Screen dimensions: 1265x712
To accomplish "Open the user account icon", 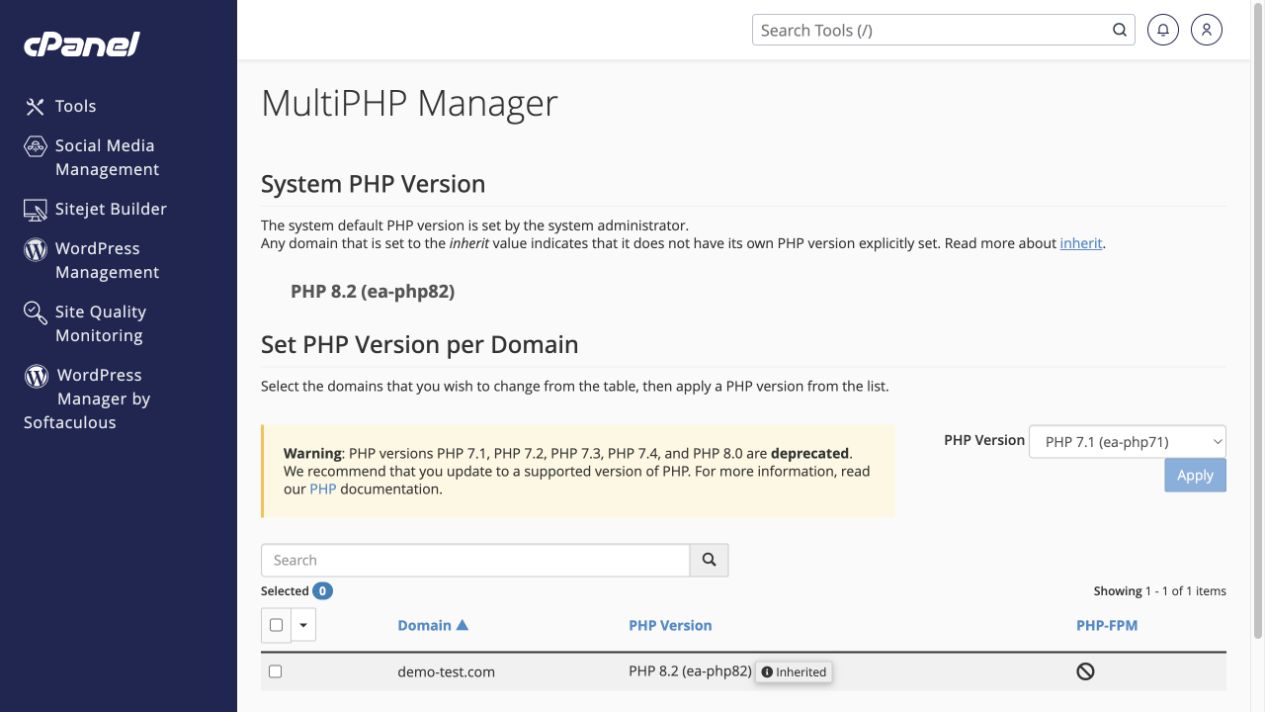I will pyautogui.click(x=1207, y=30).
